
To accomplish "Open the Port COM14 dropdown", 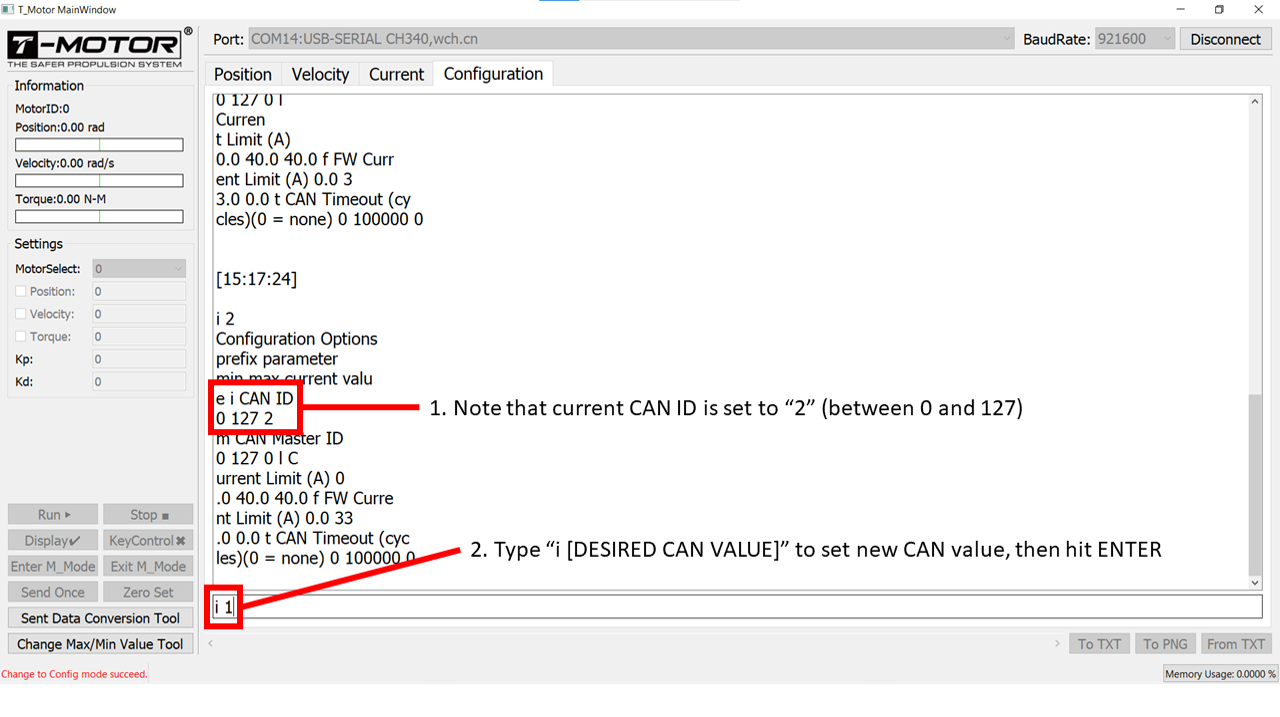I will (x=630, y=39).
